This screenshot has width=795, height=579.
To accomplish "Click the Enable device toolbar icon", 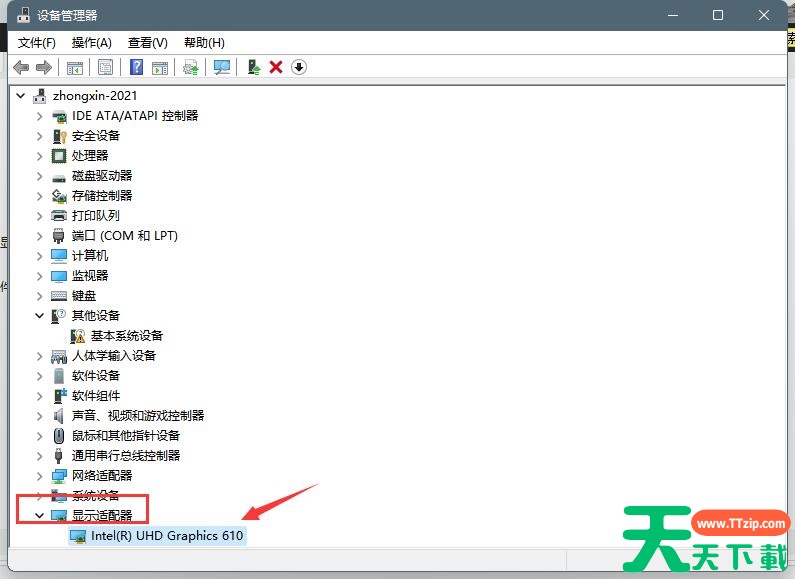I will click(254, 67).
